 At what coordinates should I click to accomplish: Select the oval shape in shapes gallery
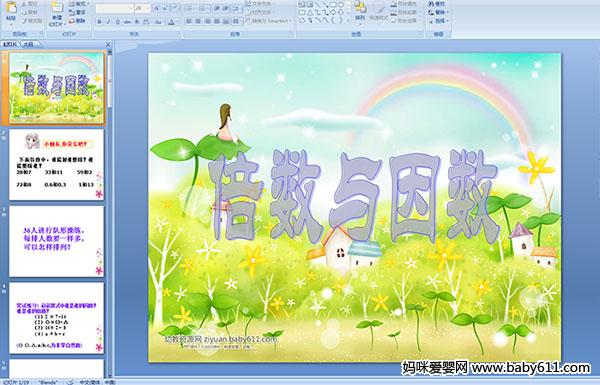(341, 5)
